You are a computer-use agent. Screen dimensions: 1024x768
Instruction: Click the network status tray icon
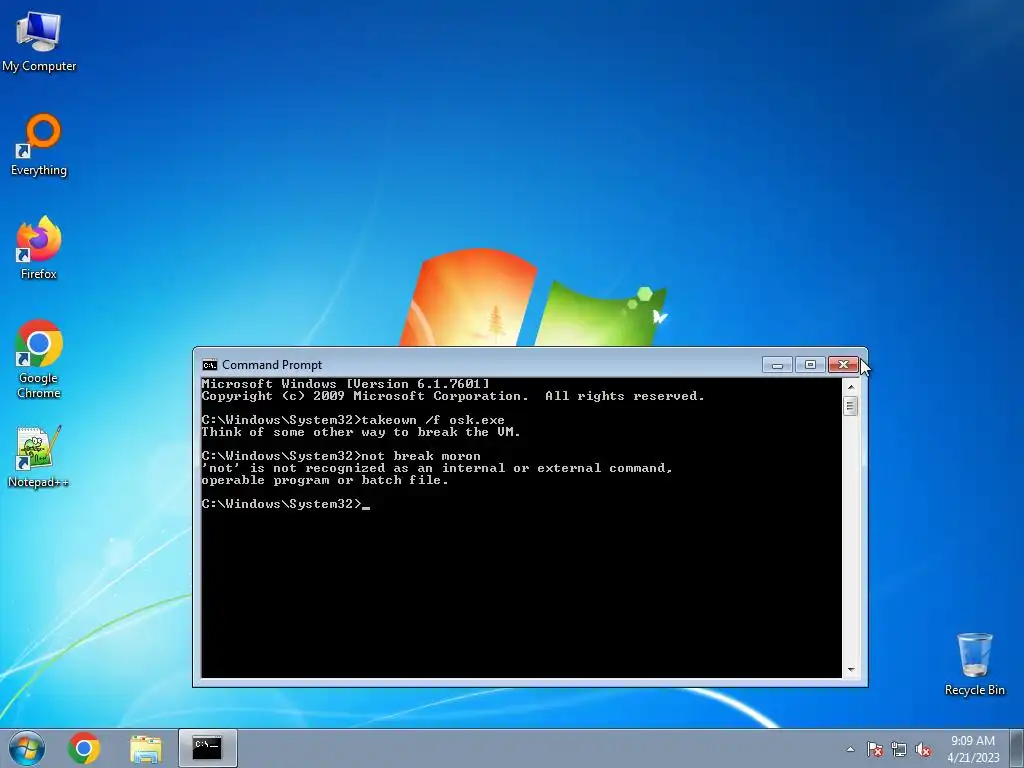(899, 749)
